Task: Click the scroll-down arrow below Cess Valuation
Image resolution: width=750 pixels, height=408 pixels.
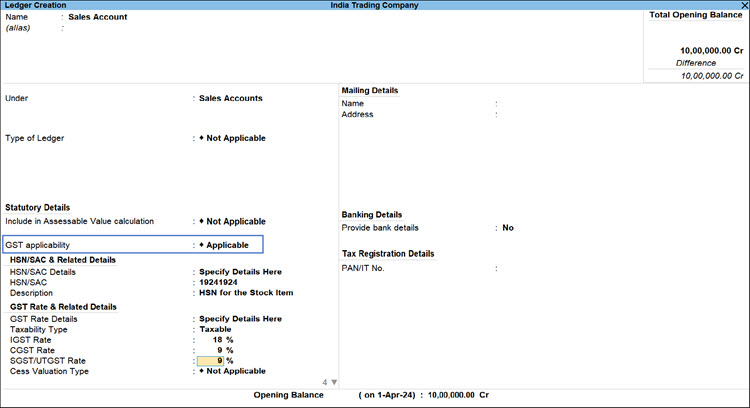Action: 334,382
